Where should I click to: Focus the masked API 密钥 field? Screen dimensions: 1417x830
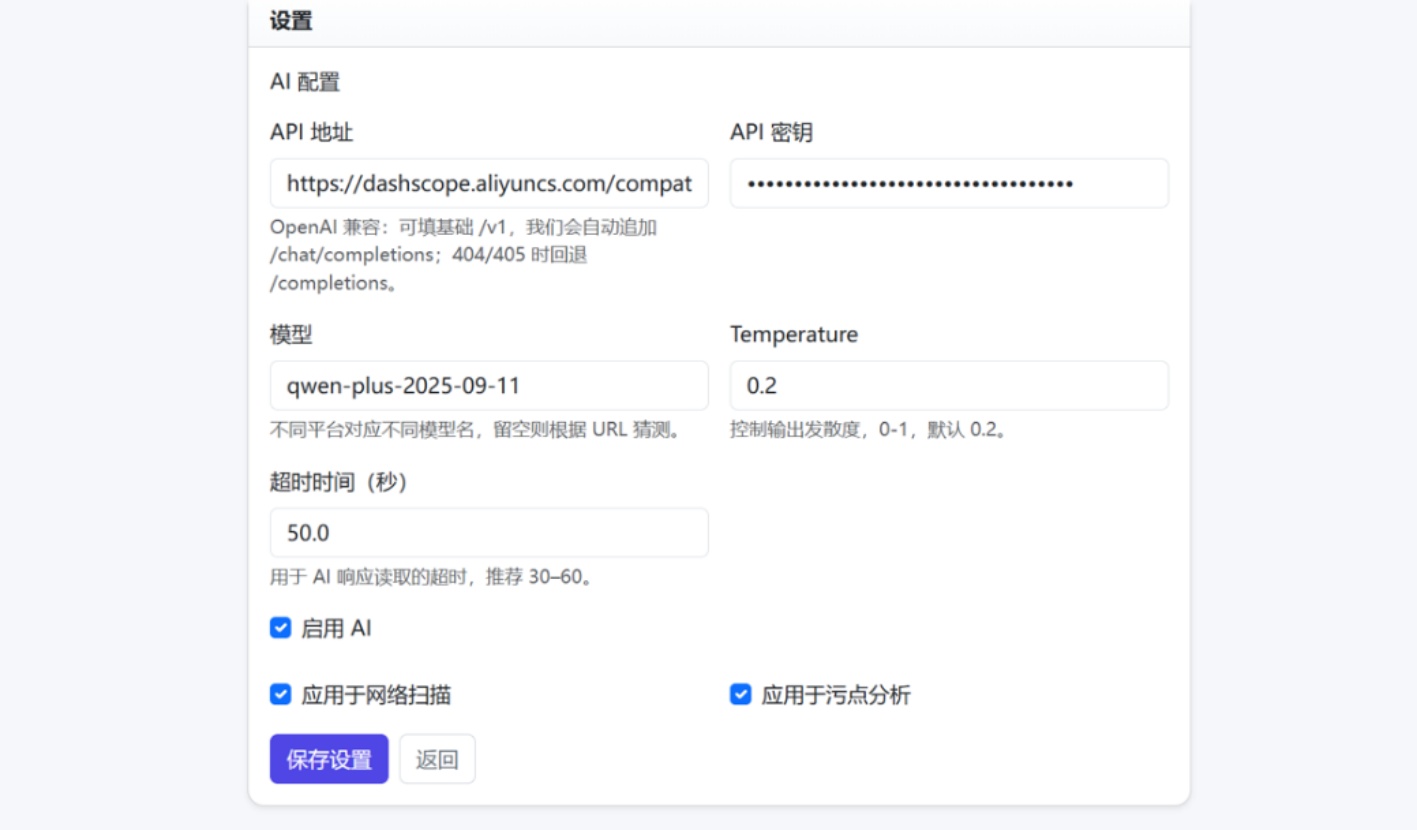948,184
